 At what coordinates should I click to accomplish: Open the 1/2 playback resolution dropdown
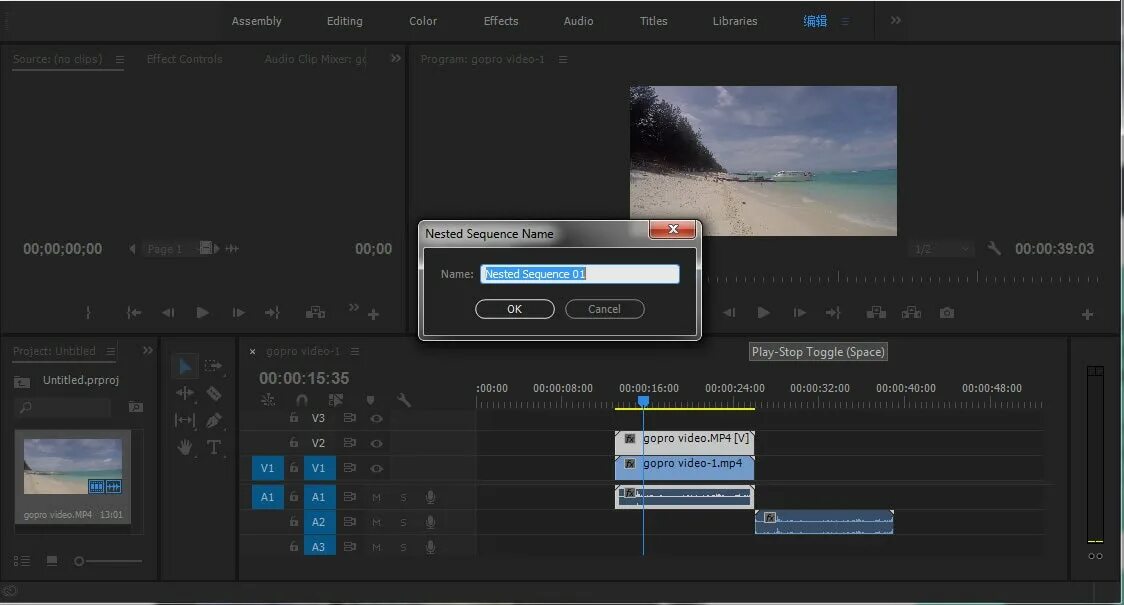[x=942, y=249]
